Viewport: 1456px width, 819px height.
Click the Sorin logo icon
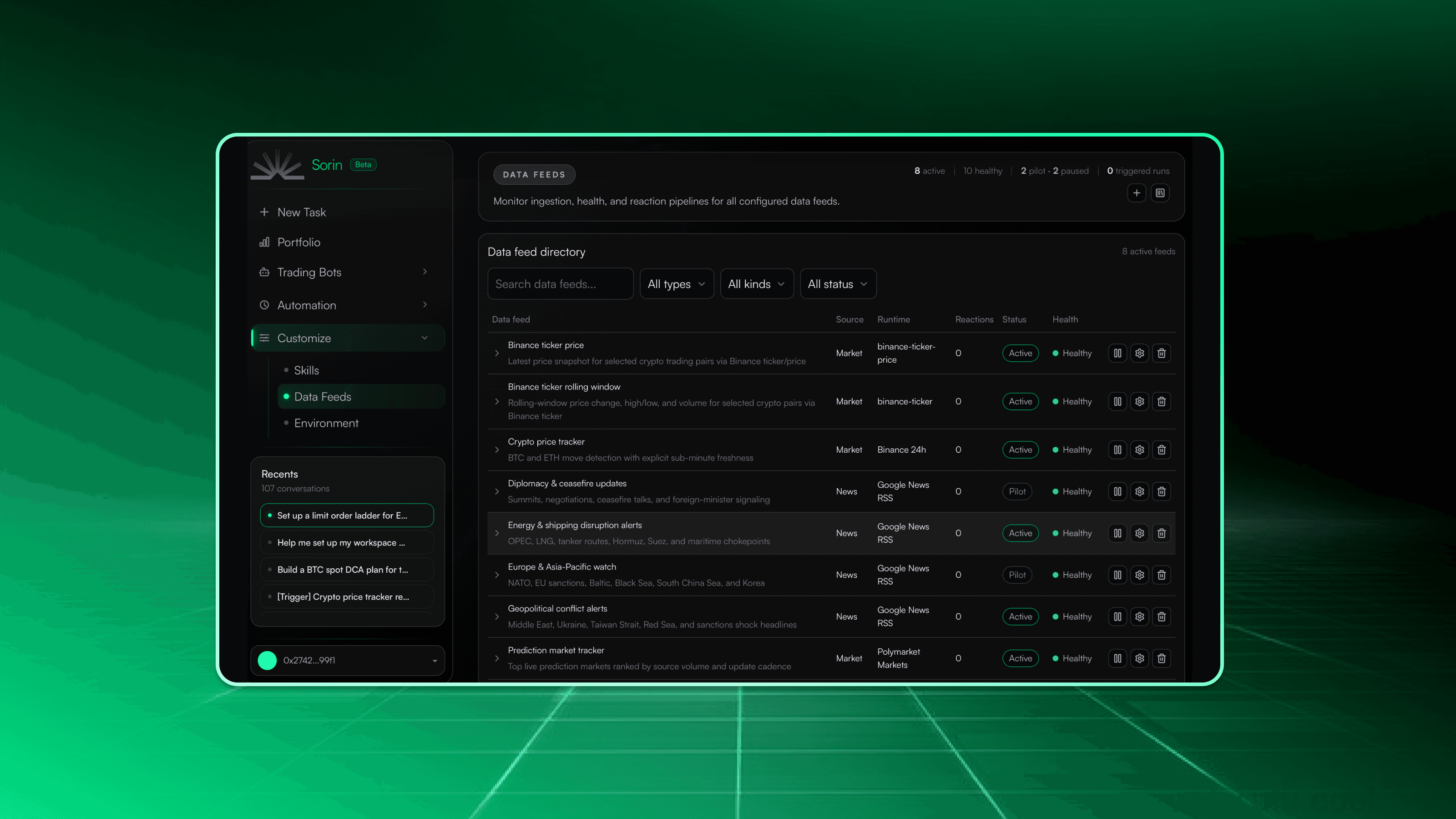[x=277, y=165]
